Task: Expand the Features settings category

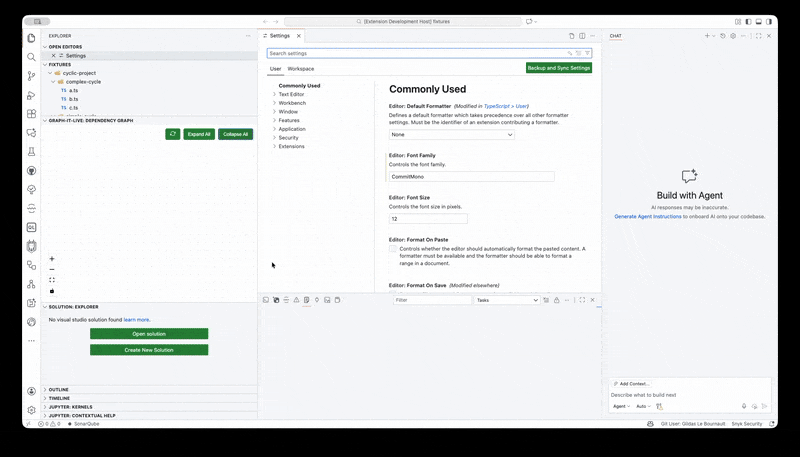Action: pos(289,120)
